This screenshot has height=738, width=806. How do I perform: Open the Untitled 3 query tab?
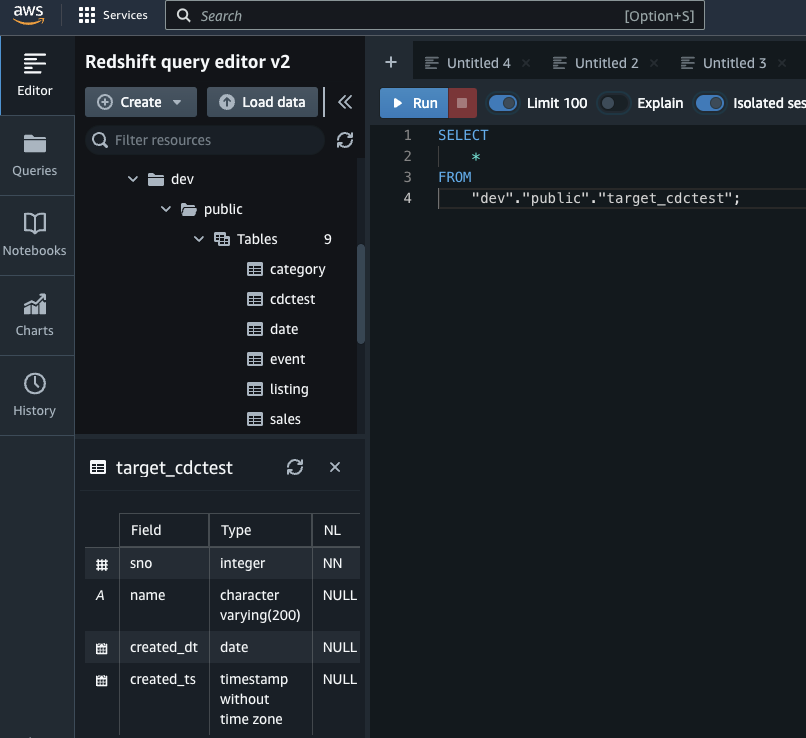731,62
